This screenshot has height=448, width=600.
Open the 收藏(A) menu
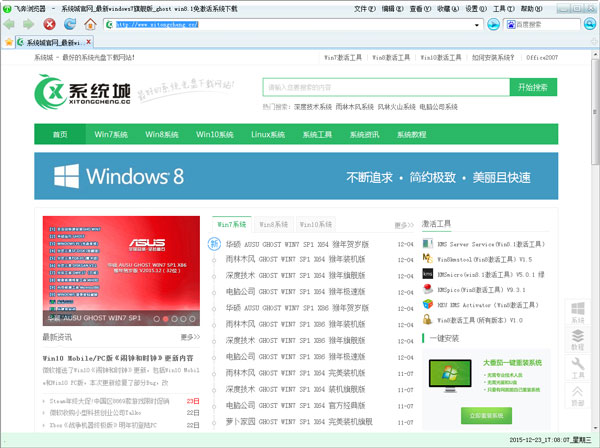(448, 8)
